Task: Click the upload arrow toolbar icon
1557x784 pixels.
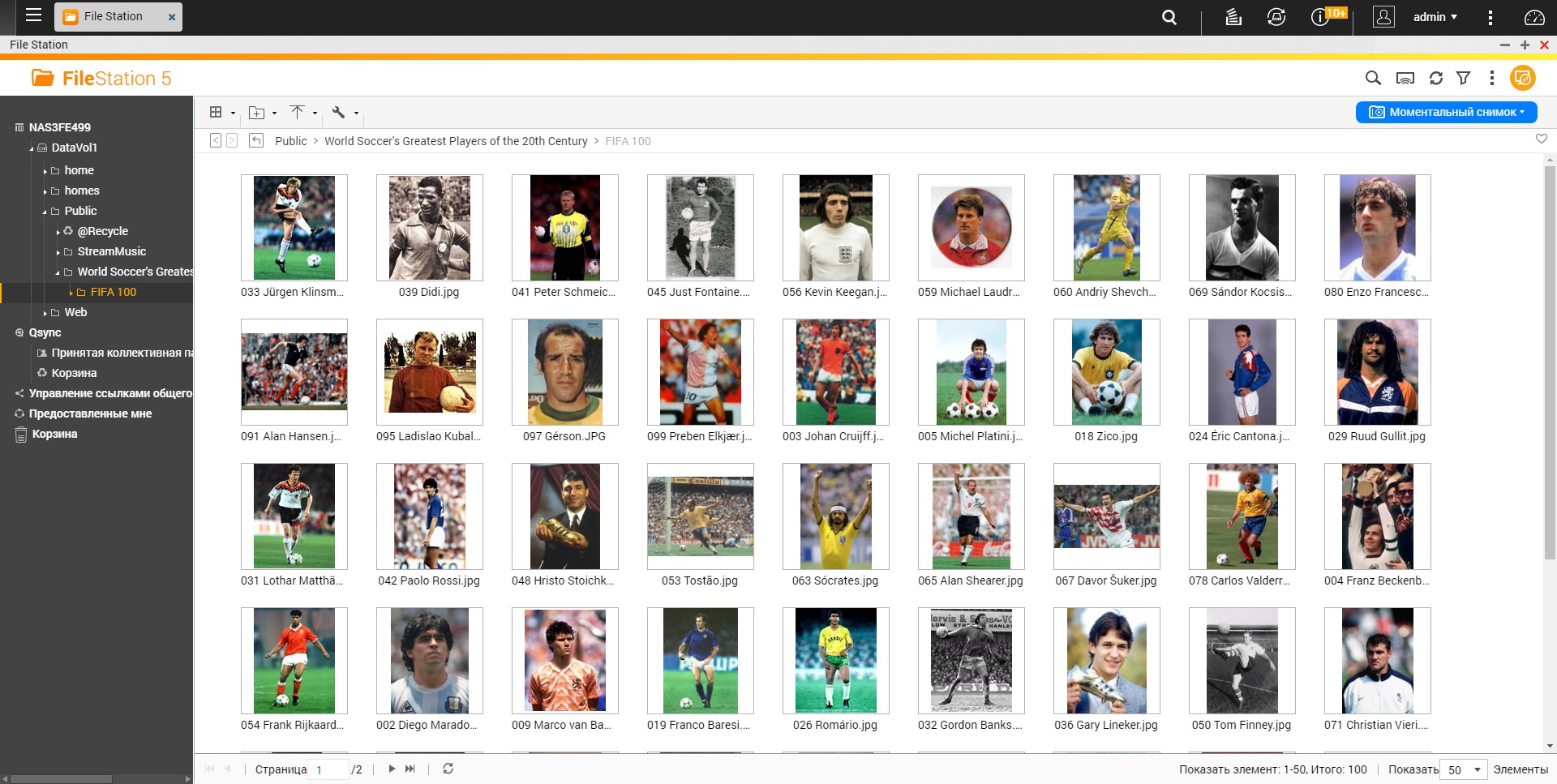Action: 298,113
